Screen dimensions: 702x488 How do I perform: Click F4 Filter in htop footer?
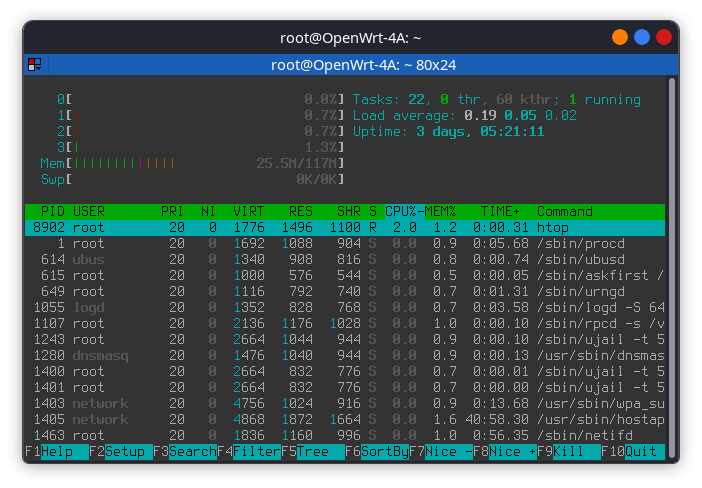click(249, 451)
